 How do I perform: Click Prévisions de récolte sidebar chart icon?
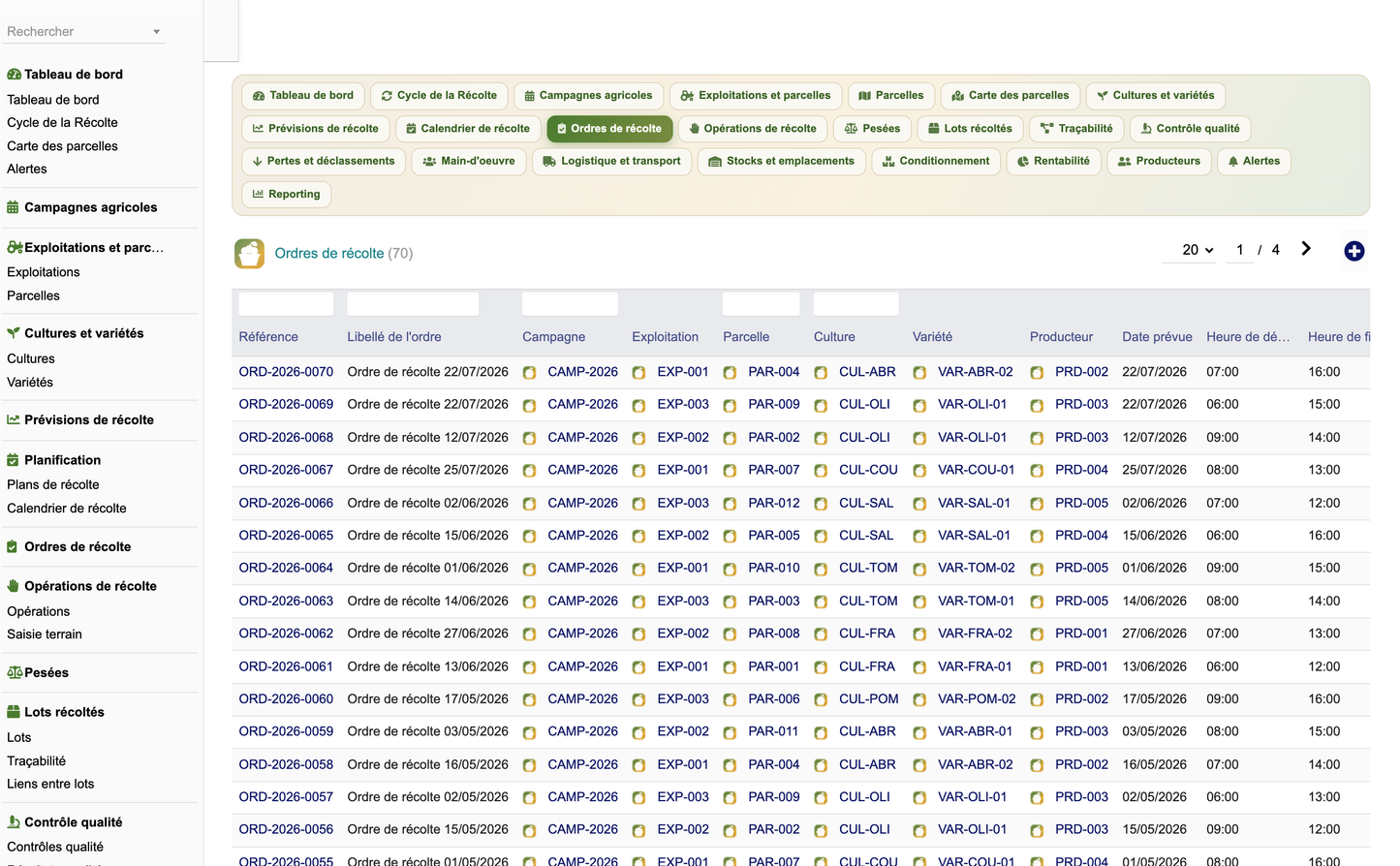(x=14, y=419)
